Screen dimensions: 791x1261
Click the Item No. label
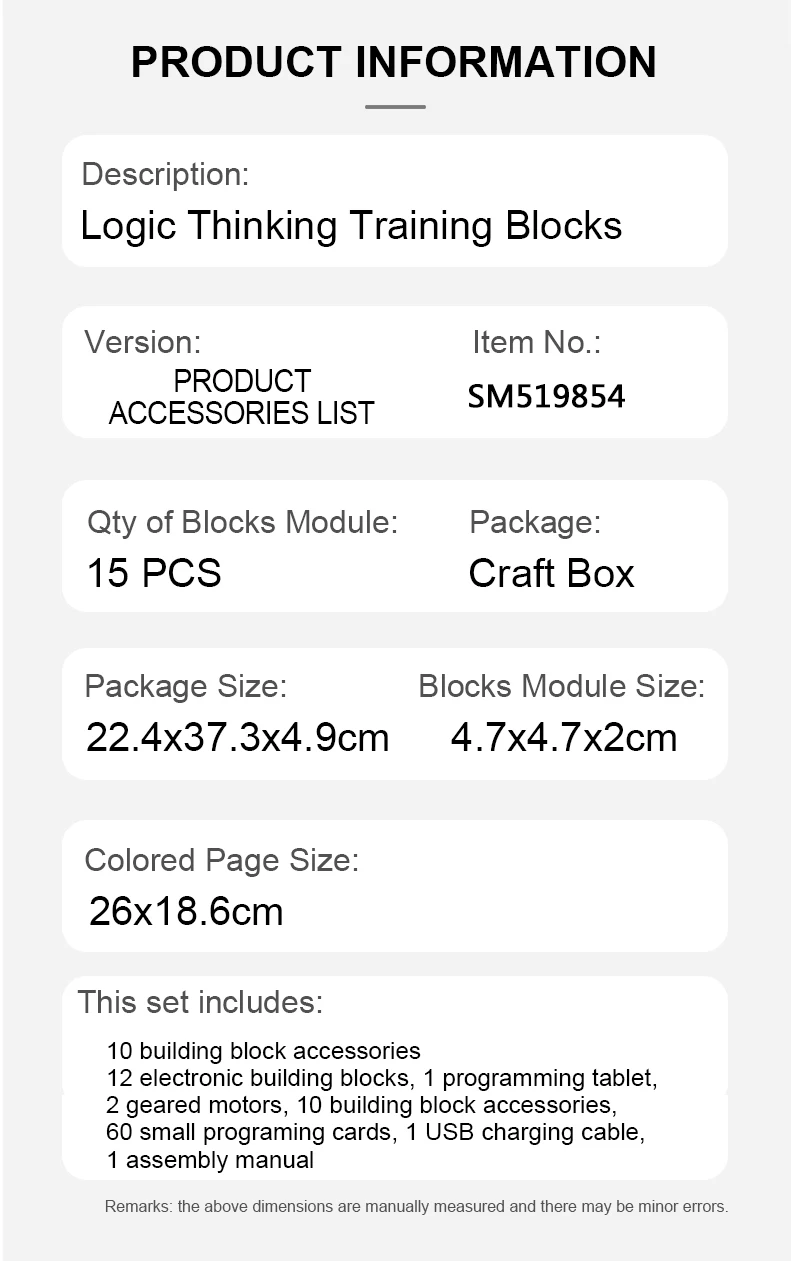(536, 342)
